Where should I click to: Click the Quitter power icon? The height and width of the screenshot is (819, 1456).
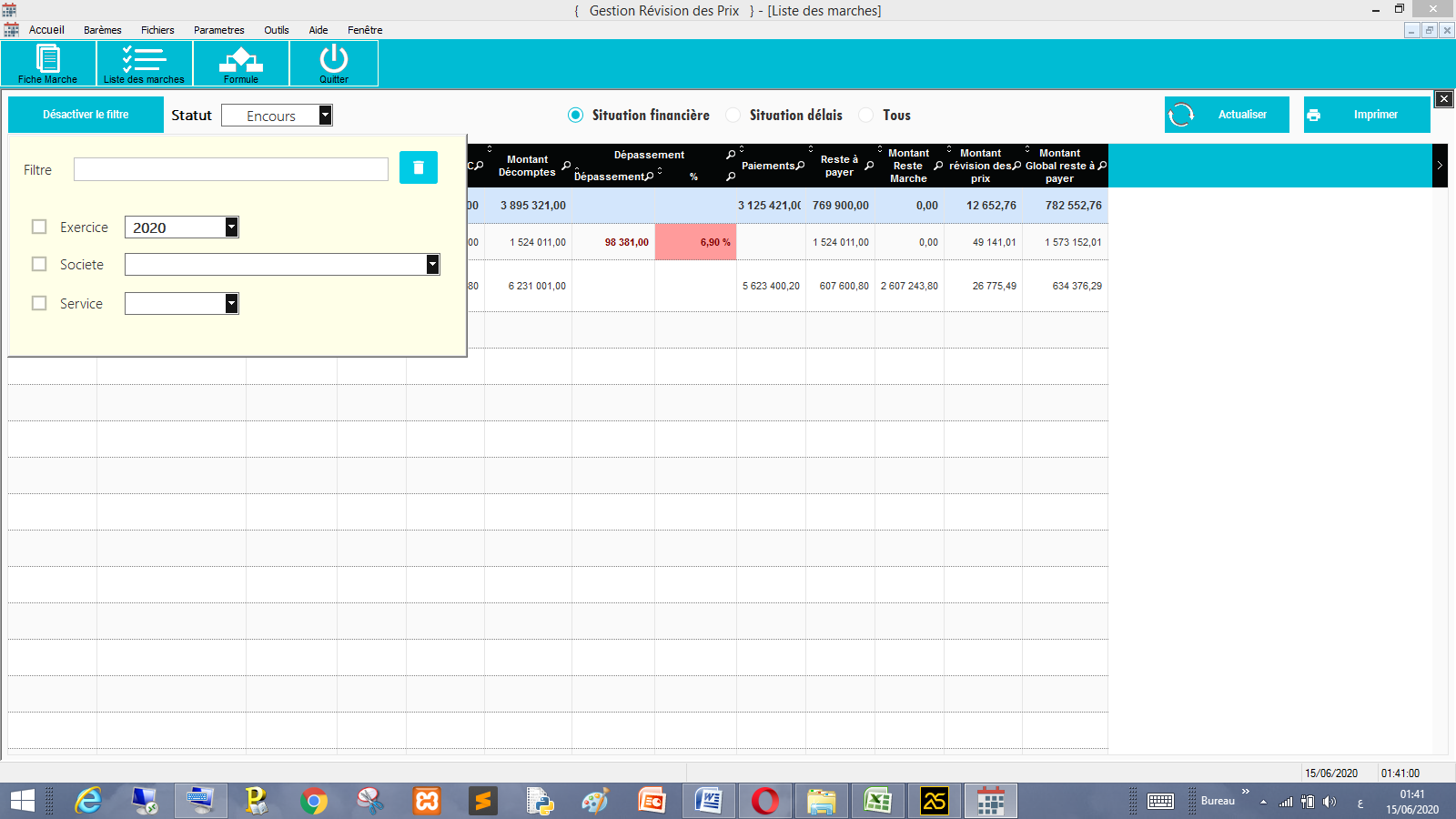pyautogui.click(x=334, y=63)
